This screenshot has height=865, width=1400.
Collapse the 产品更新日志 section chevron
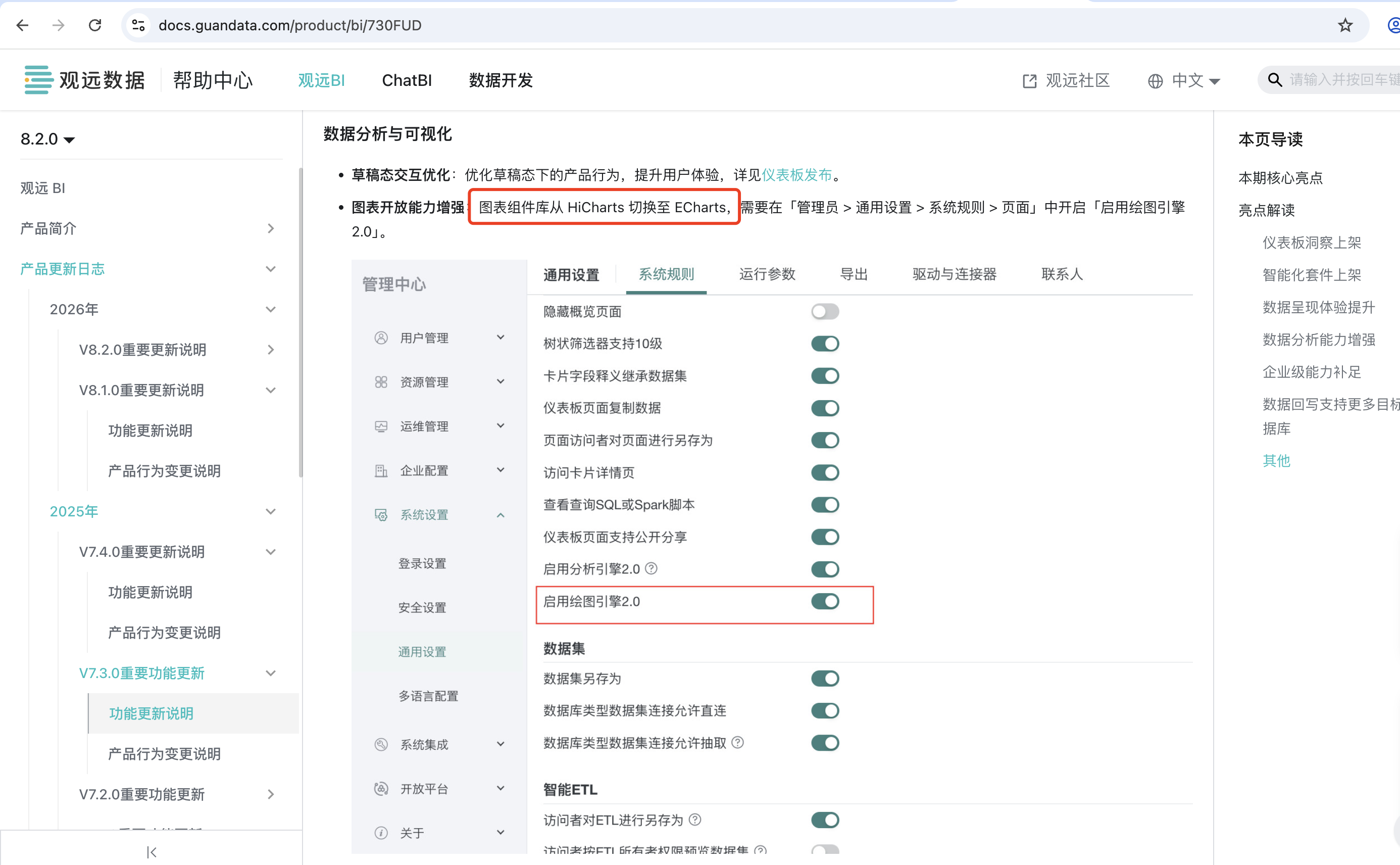tap(271, 269)
